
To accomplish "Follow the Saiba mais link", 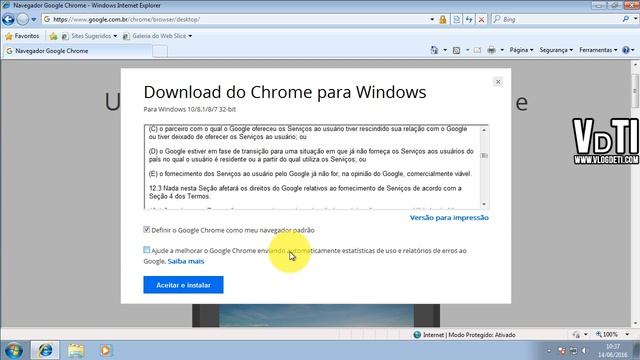I will [186, 261].
